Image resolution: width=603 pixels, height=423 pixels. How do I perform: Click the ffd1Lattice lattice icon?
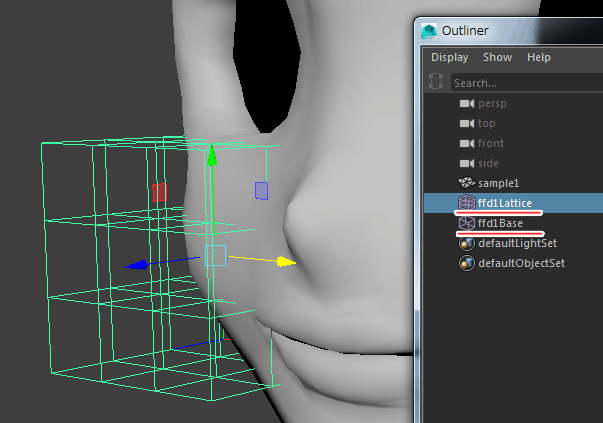[466, 203]
